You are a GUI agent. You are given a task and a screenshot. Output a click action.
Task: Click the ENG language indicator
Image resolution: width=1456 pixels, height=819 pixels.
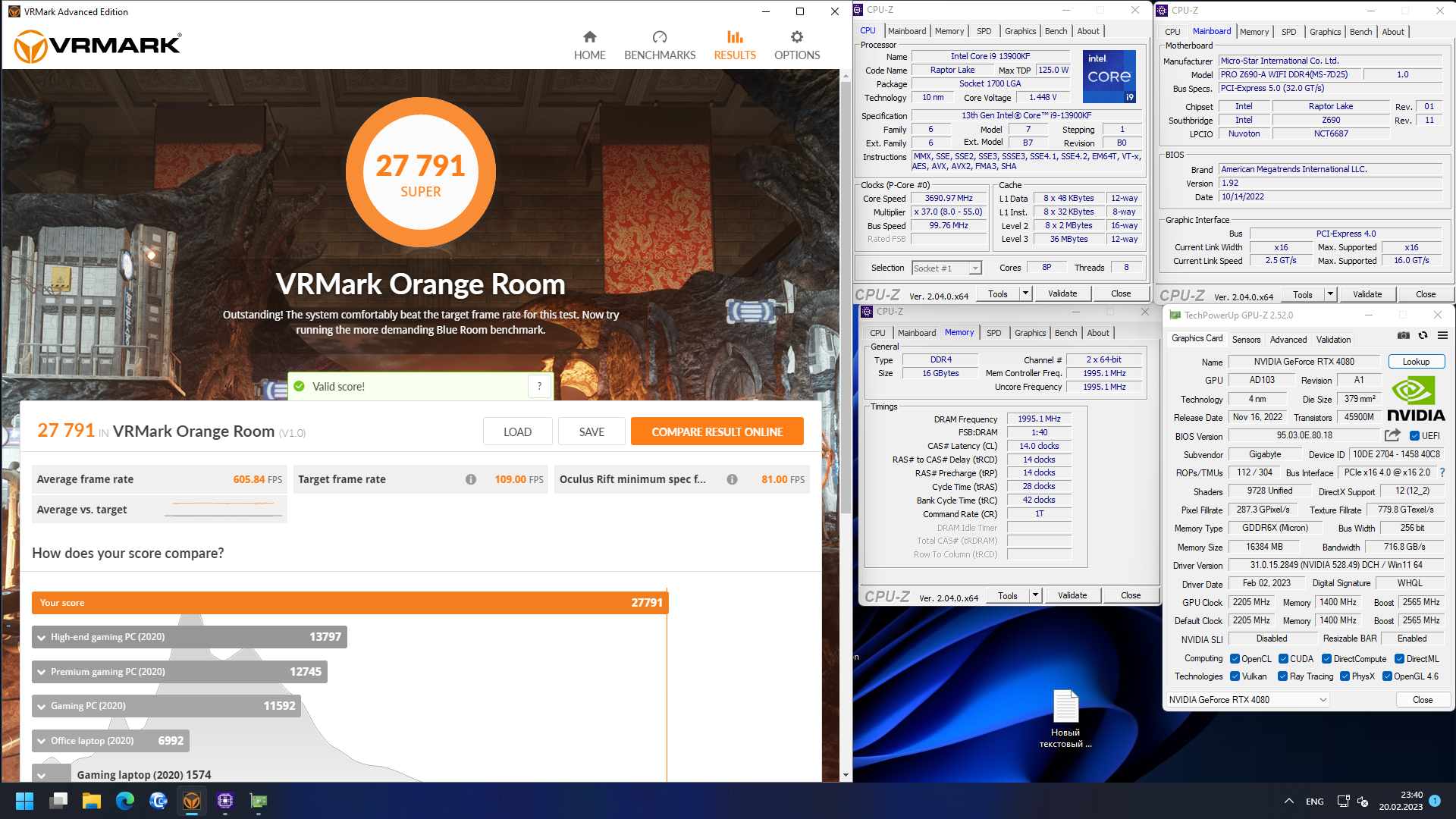click(1315, 802)
